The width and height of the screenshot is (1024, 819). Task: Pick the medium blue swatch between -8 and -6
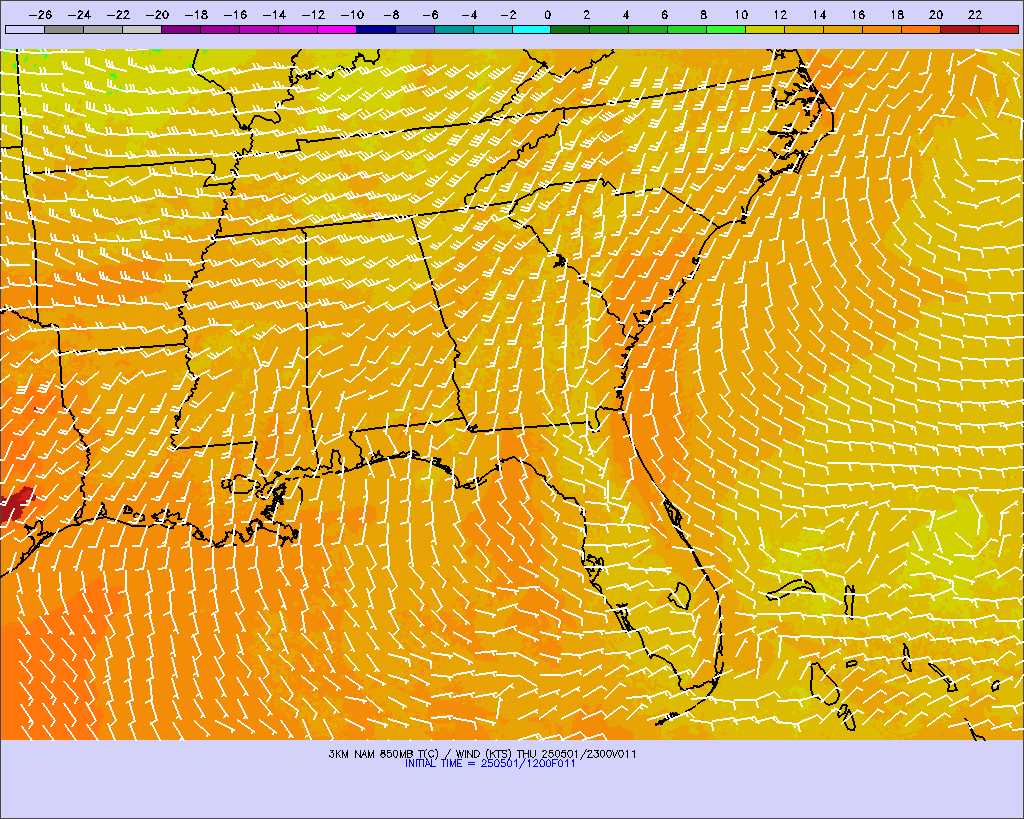tap(415, 29)
